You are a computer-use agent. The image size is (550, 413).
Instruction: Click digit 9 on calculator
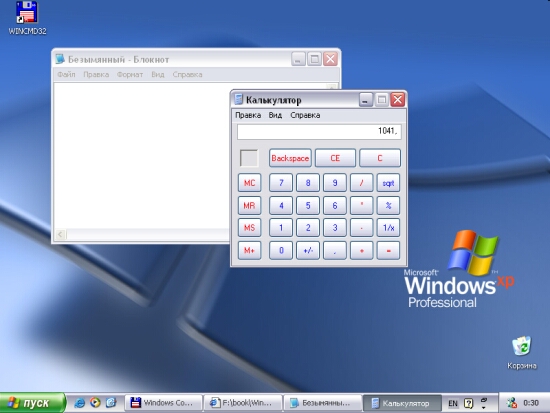point(335,183)
